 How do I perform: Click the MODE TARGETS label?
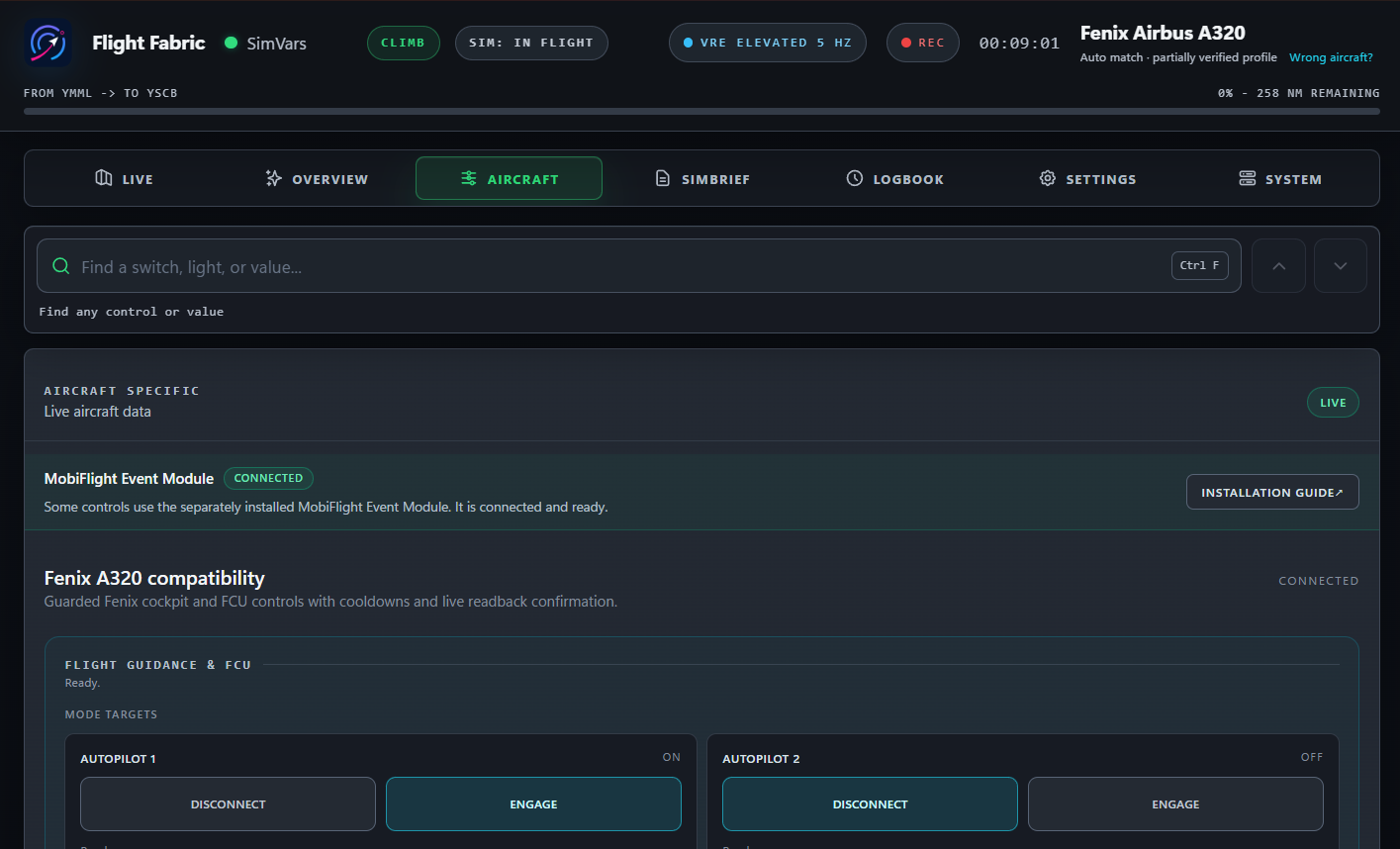click(111, 714)
